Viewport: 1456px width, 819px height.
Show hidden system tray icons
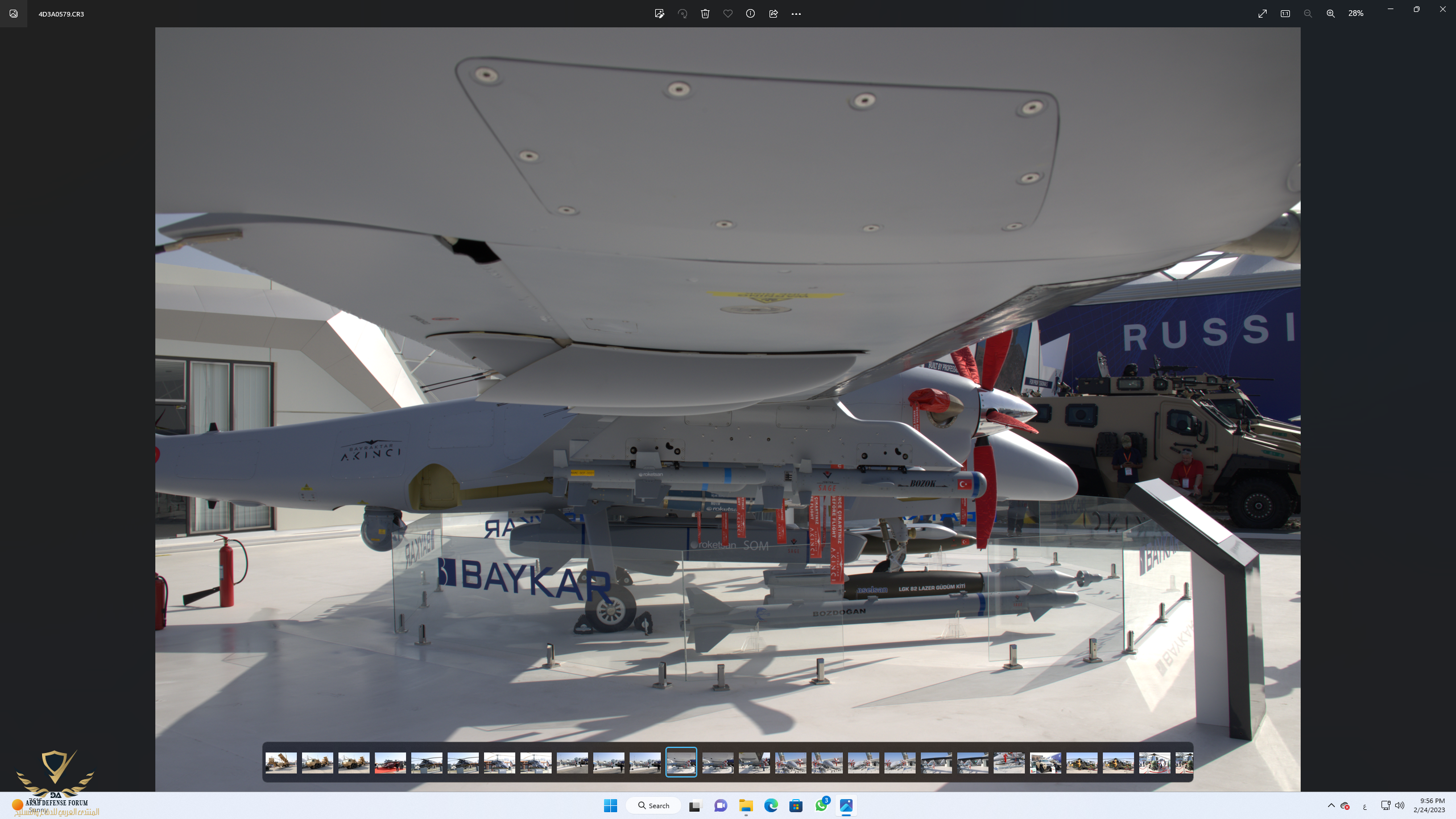tap(1331, 805)
